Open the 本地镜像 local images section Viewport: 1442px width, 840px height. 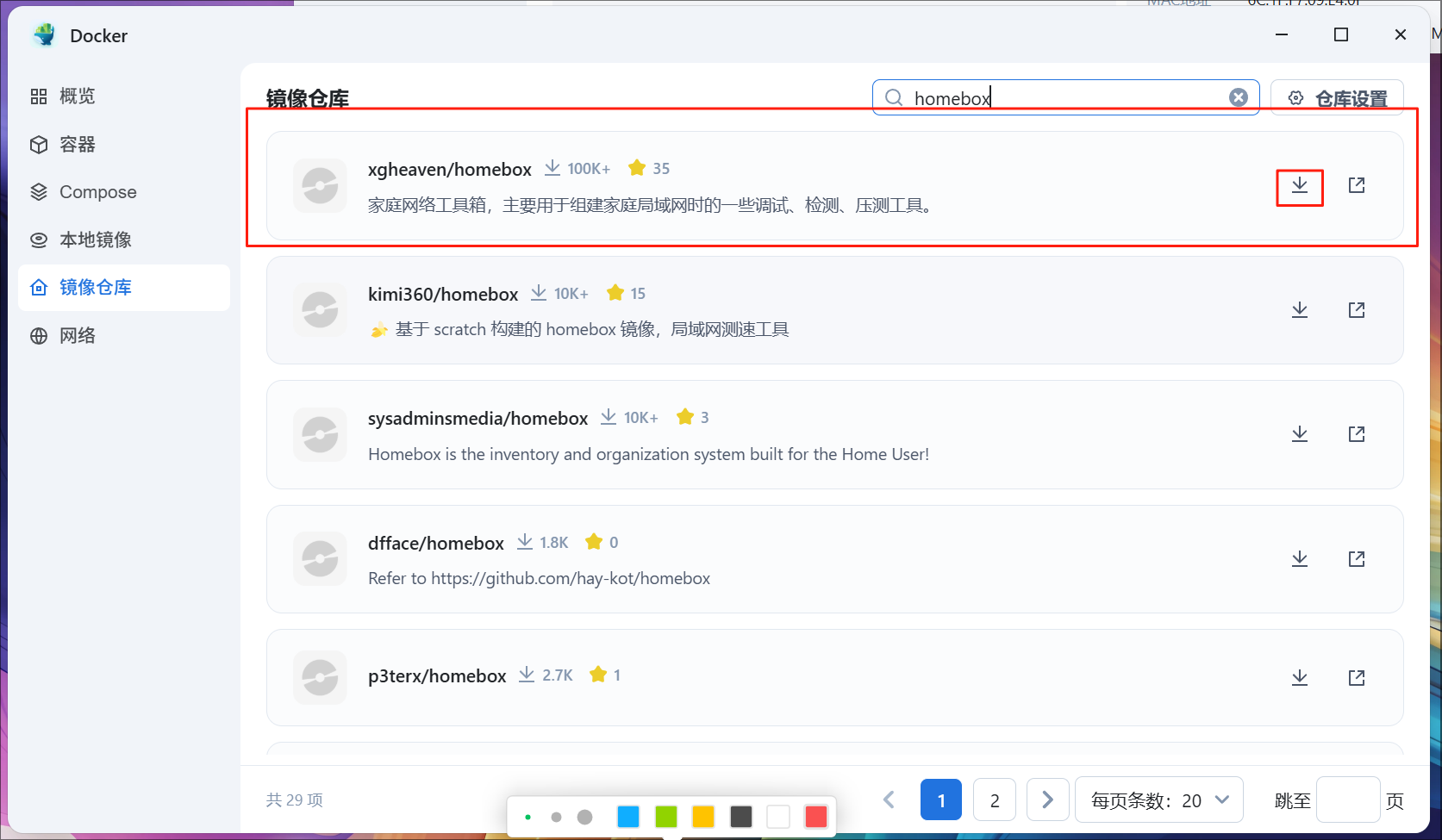coord(124,240)
